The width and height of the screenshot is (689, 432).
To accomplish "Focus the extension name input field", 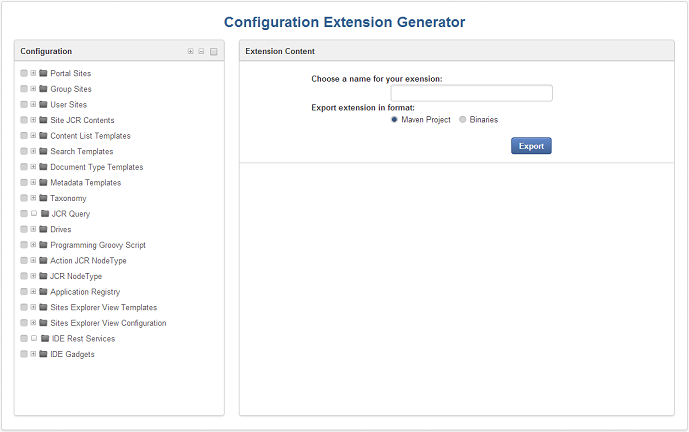I will [x=471, y=93].
